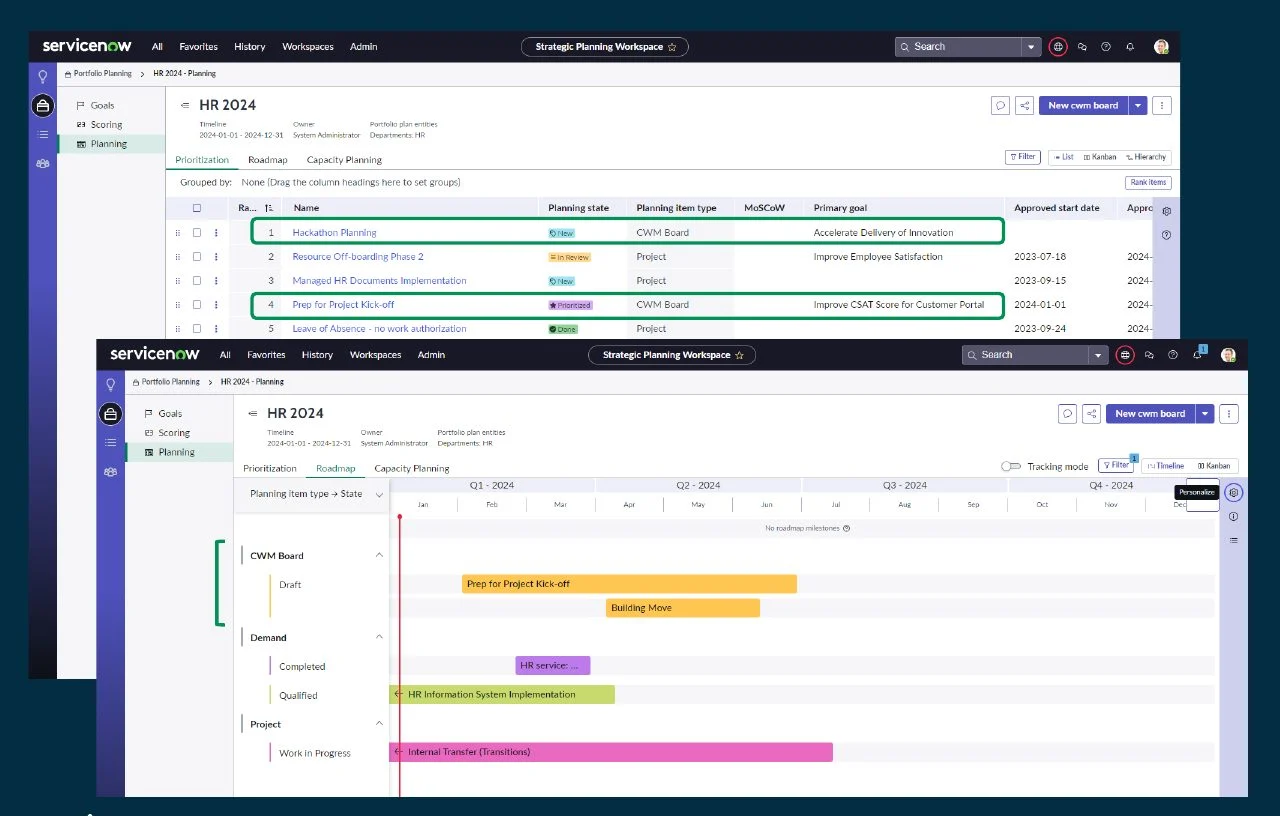
Task: Click the Personalize gear icon in front window
Action: pyautogui.click(x=1234, y=492)
